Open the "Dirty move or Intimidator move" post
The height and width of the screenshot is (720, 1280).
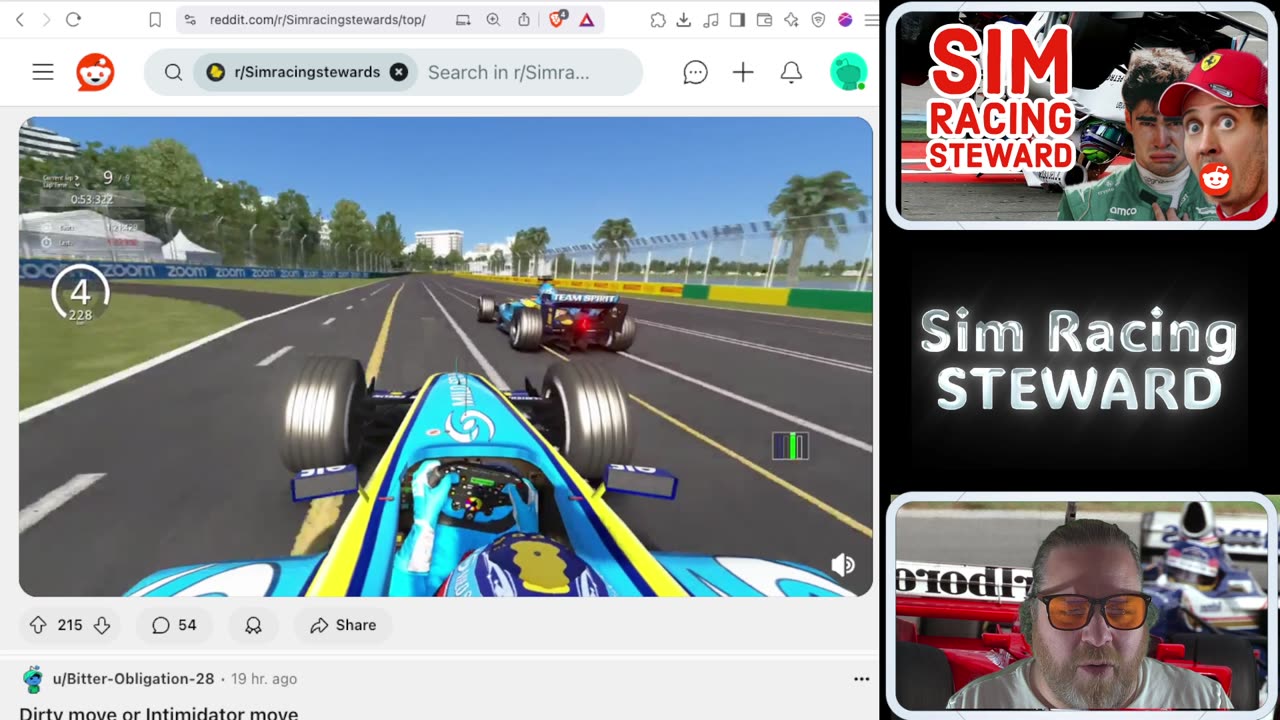(159, 713)
